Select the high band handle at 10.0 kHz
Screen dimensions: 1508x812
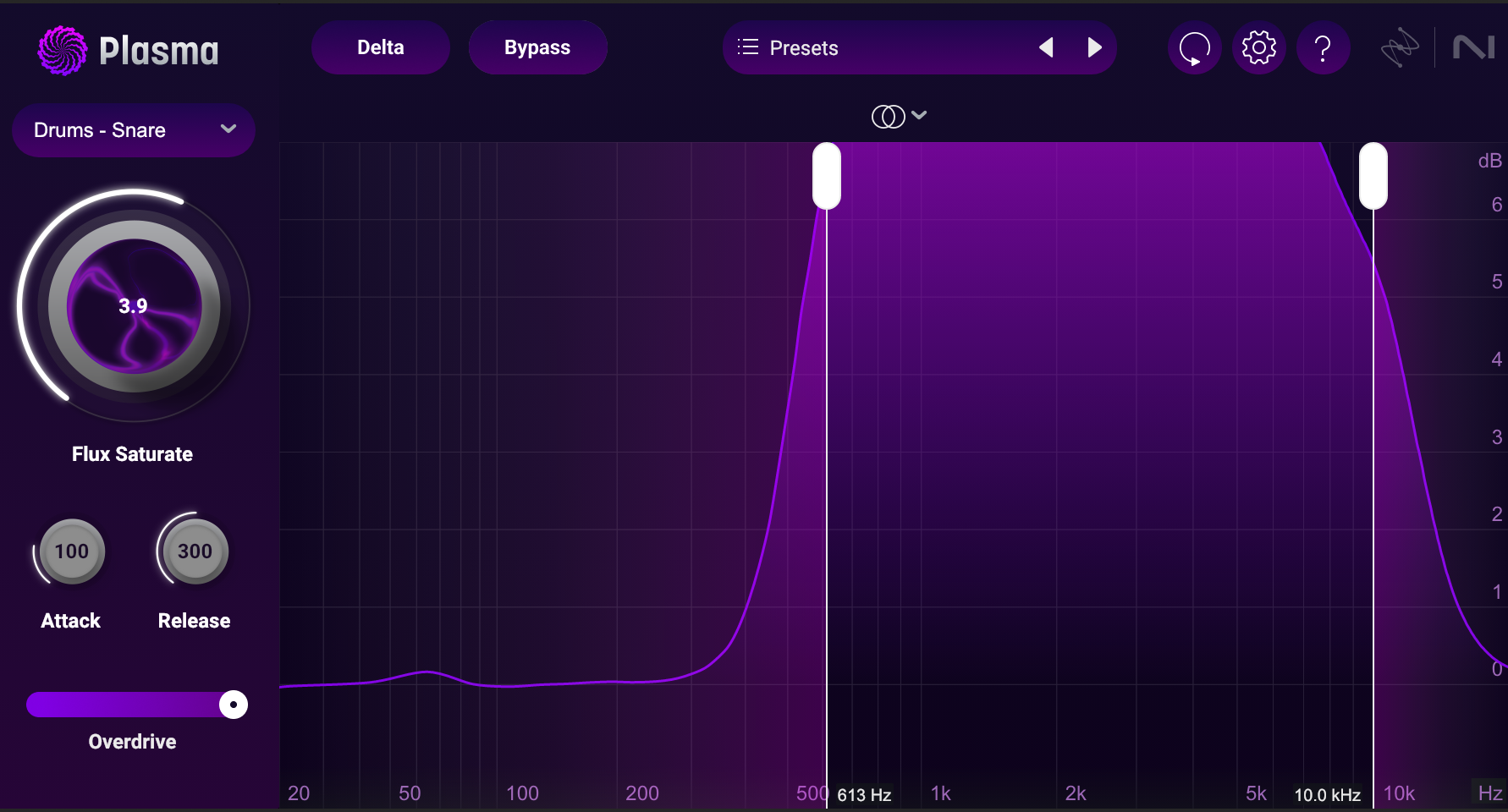point(1373,176)
